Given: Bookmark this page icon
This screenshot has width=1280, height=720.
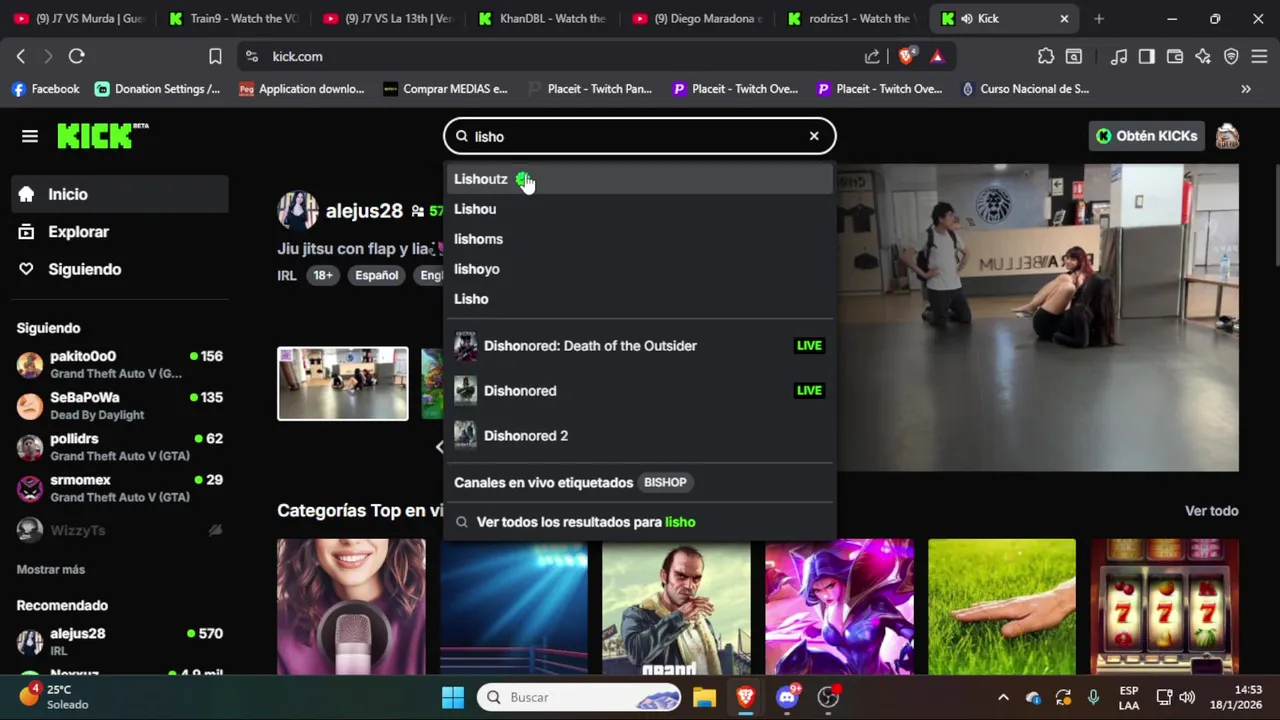Looking at the screenshot, I should (x=215, y=57).
